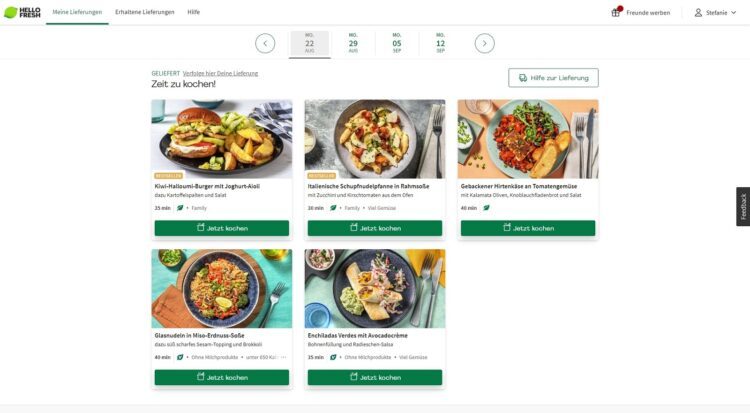Open the Erhaltene Lieferungen tab
The image size is (750, 413).
[144, 12]
